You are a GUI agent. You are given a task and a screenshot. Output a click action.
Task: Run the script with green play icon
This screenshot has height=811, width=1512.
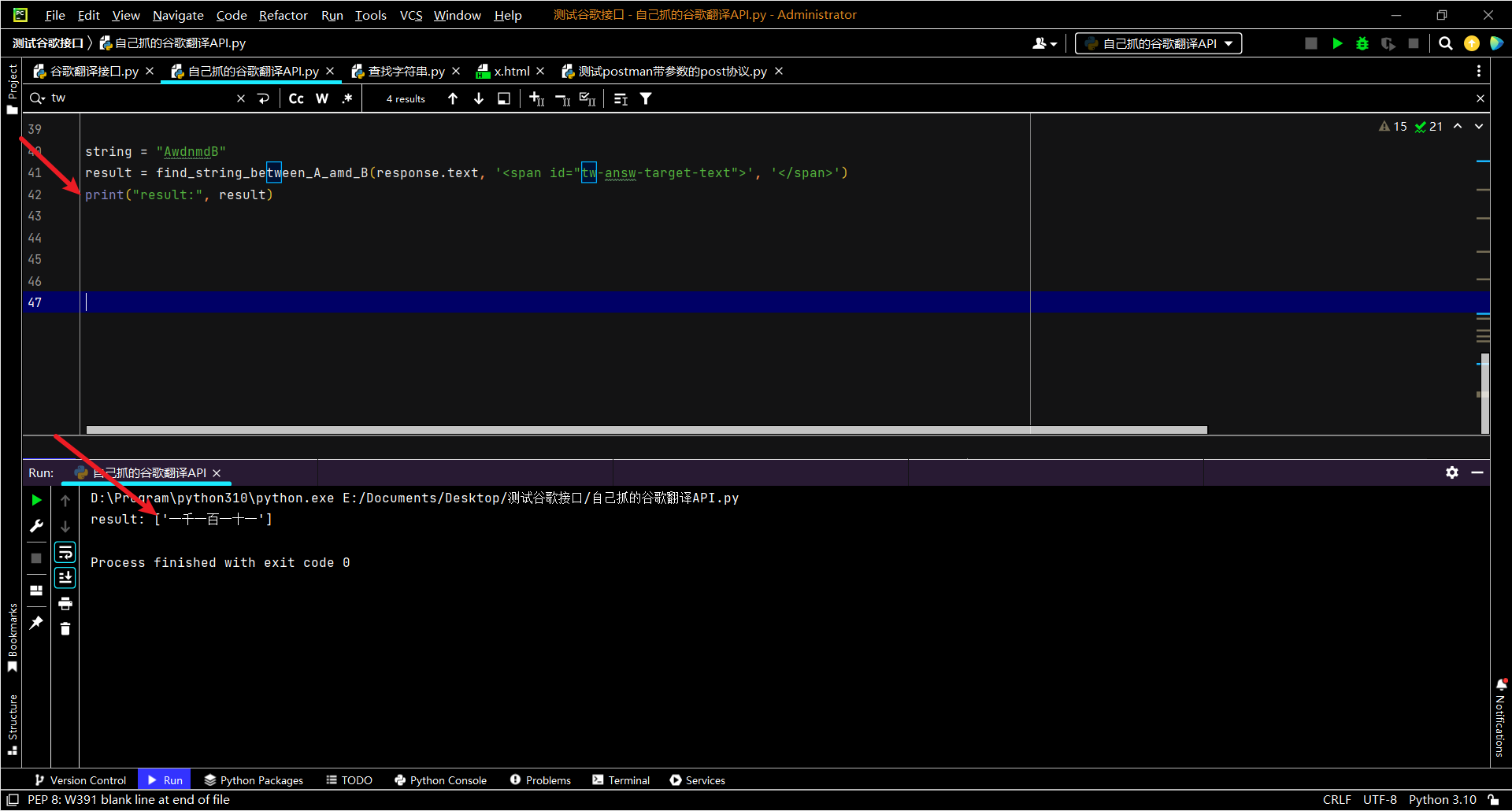coord(1337,44)
